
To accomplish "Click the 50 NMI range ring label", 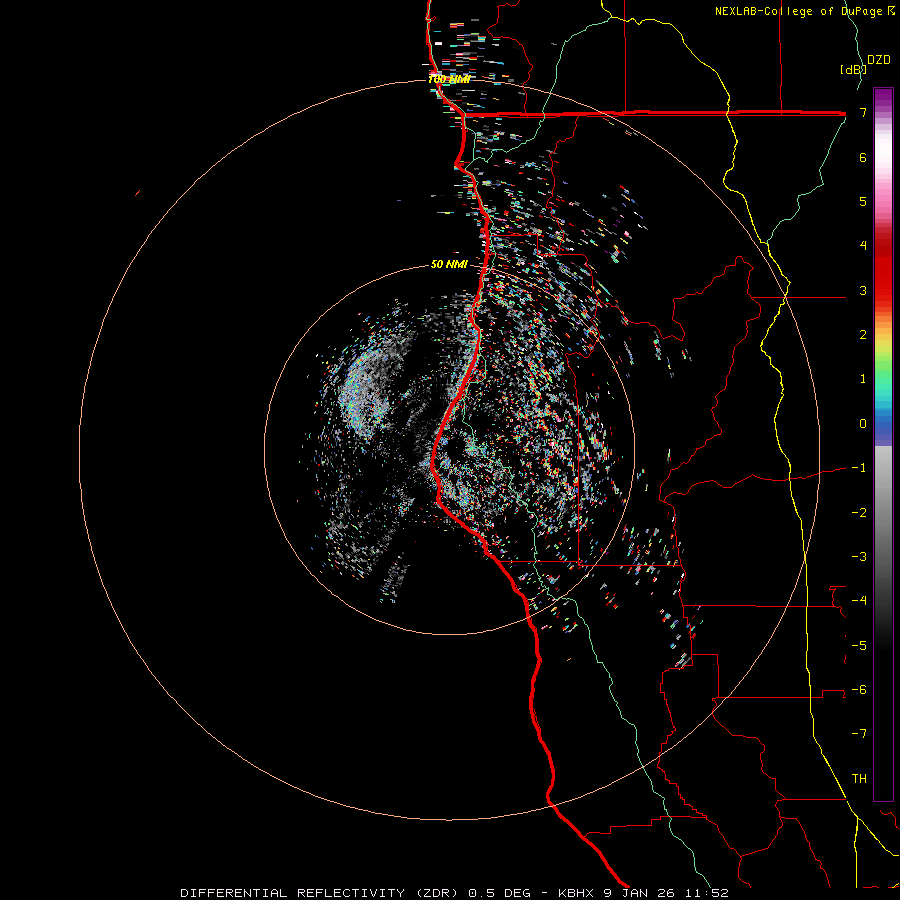I will [x=449, y=264].
